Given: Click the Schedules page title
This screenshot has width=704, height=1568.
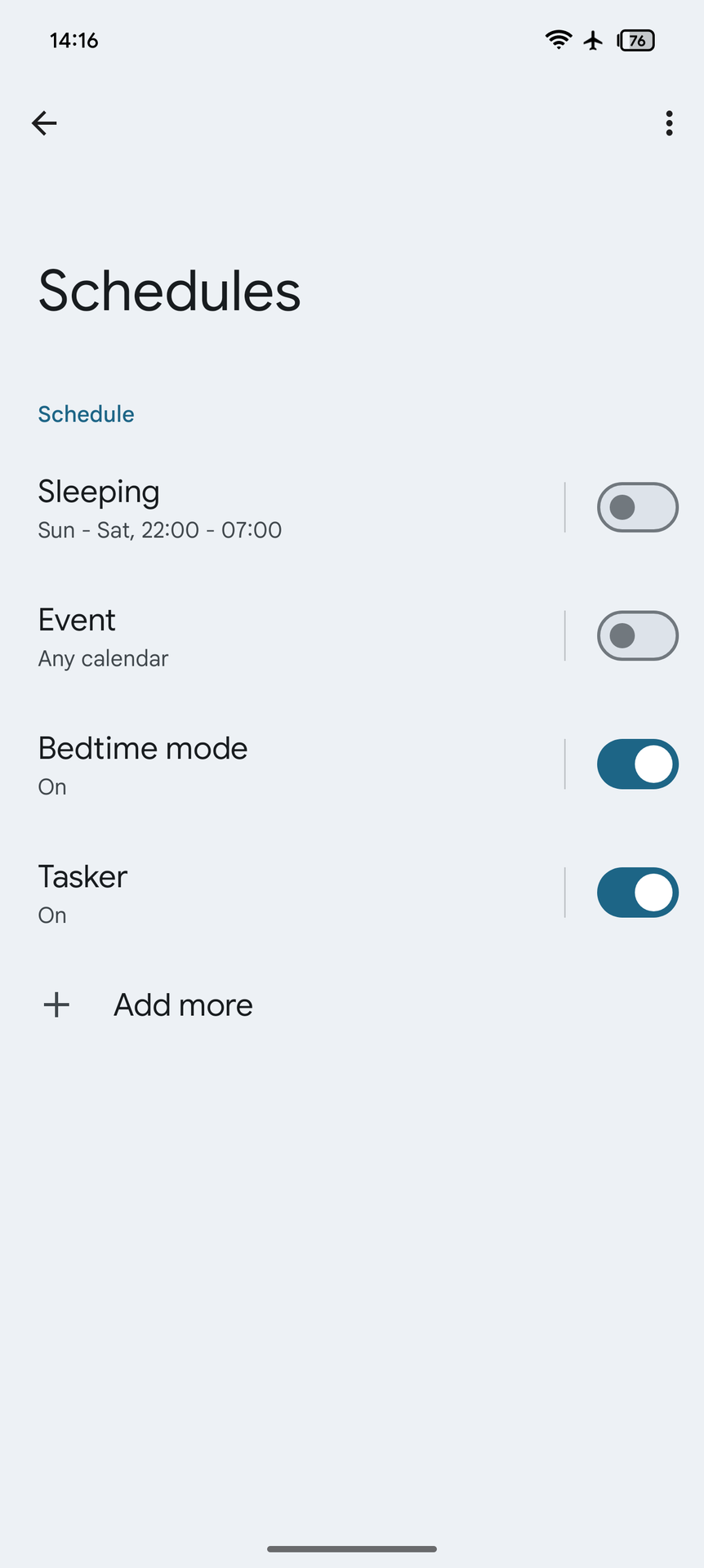Looking at the screenshot, I should point(169,291).
